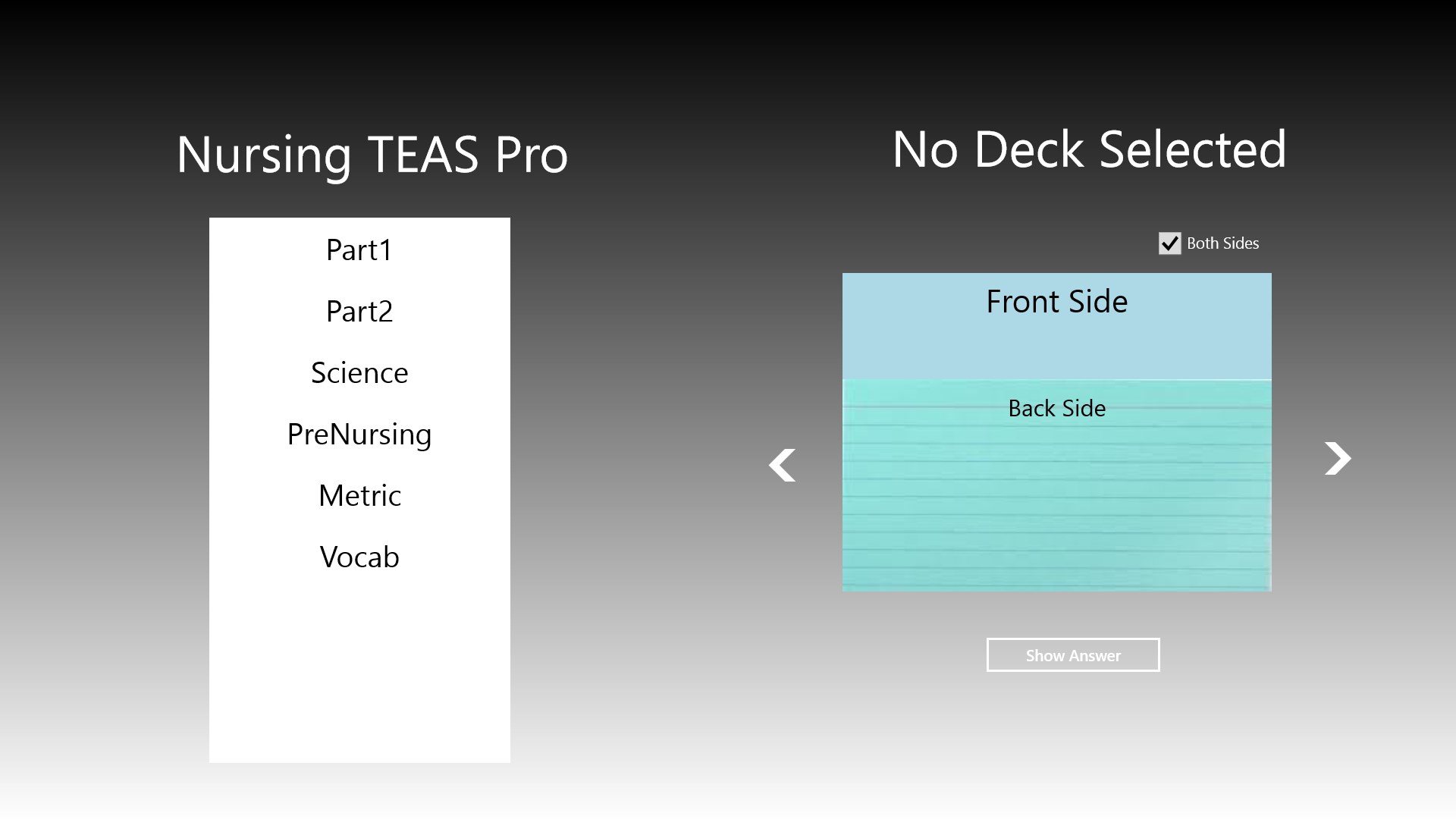Click the Front Side text on card

[x=1056, y=302]
